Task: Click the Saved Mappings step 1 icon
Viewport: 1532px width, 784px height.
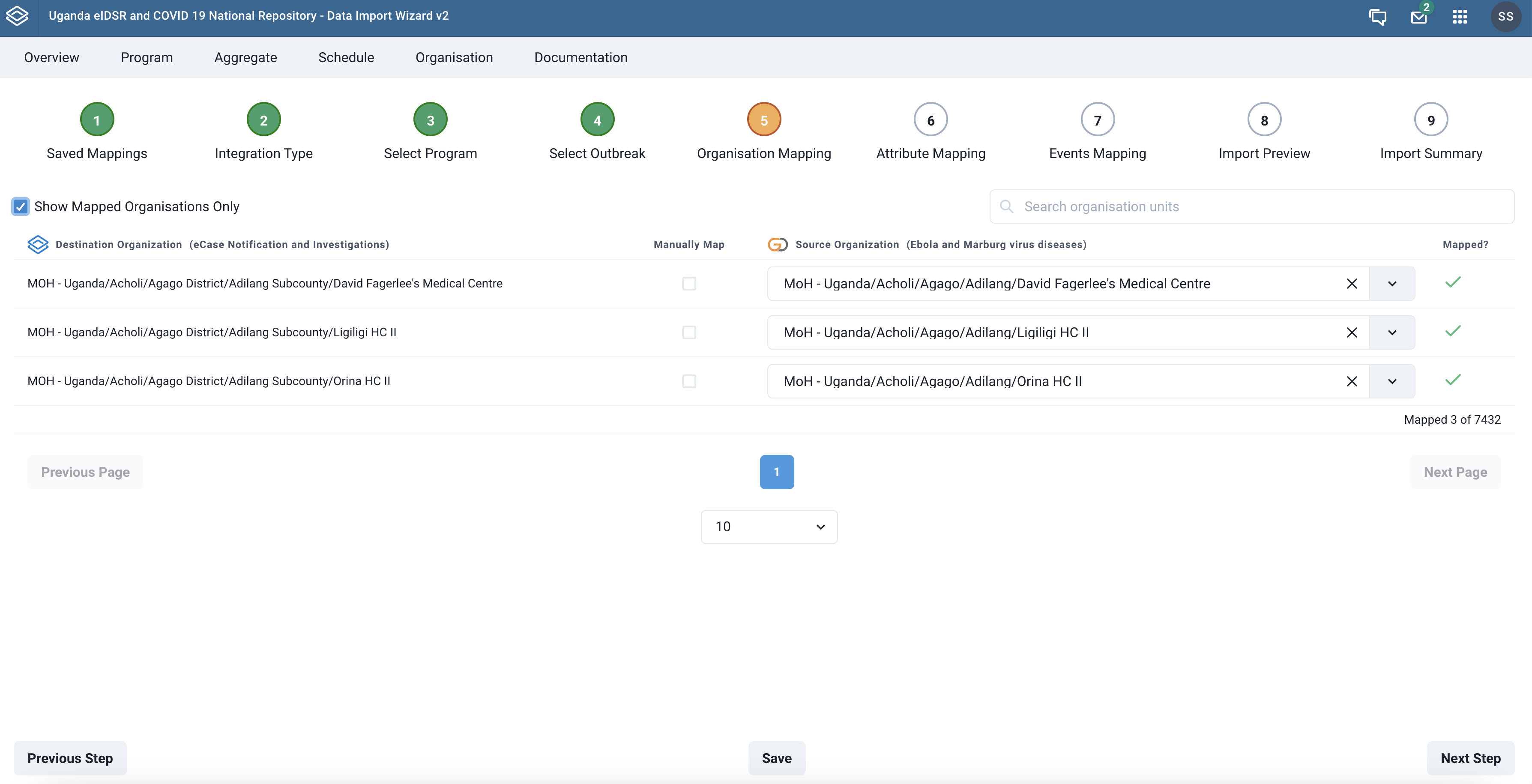Action: 96,119
